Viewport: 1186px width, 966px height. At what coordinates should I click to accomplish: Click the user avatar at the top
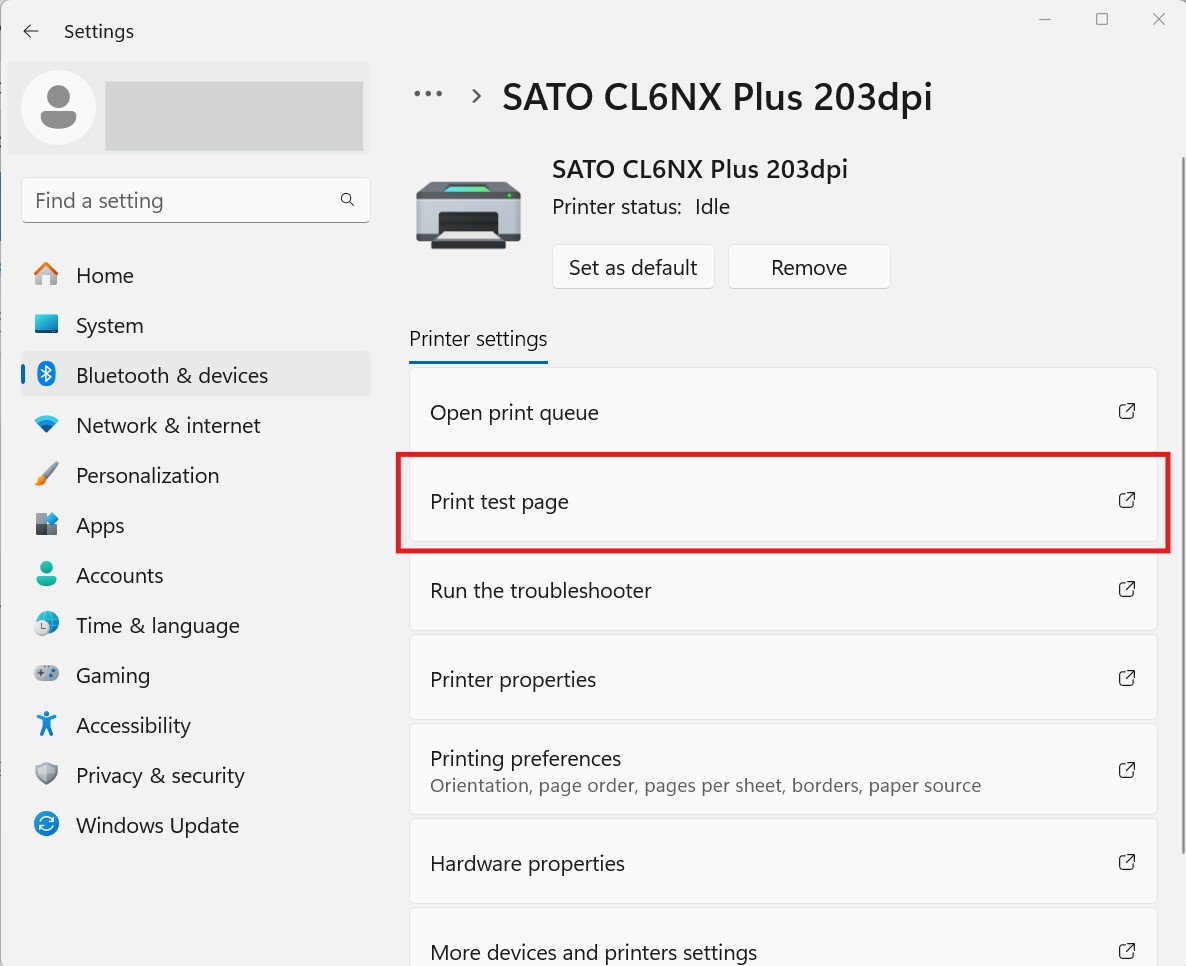click(x=58, y=108)
